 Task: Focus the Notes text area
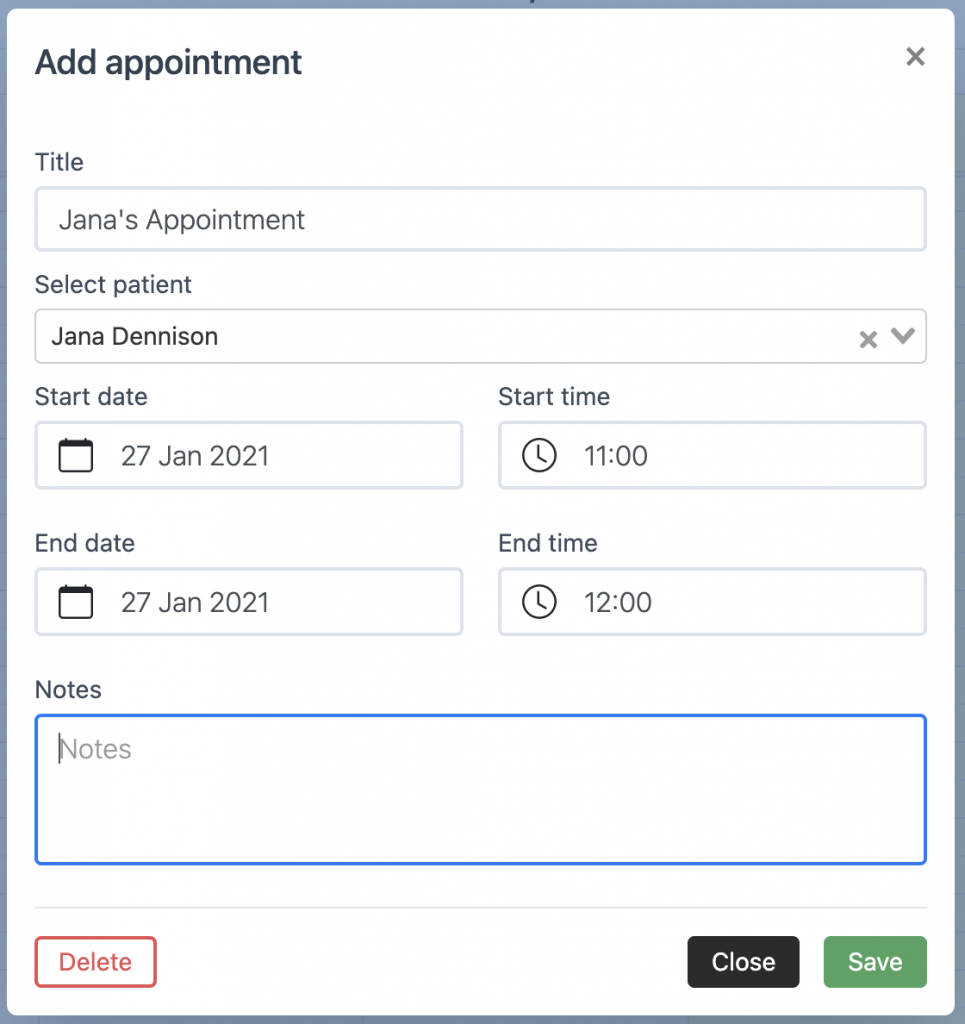tap(481, 790)
